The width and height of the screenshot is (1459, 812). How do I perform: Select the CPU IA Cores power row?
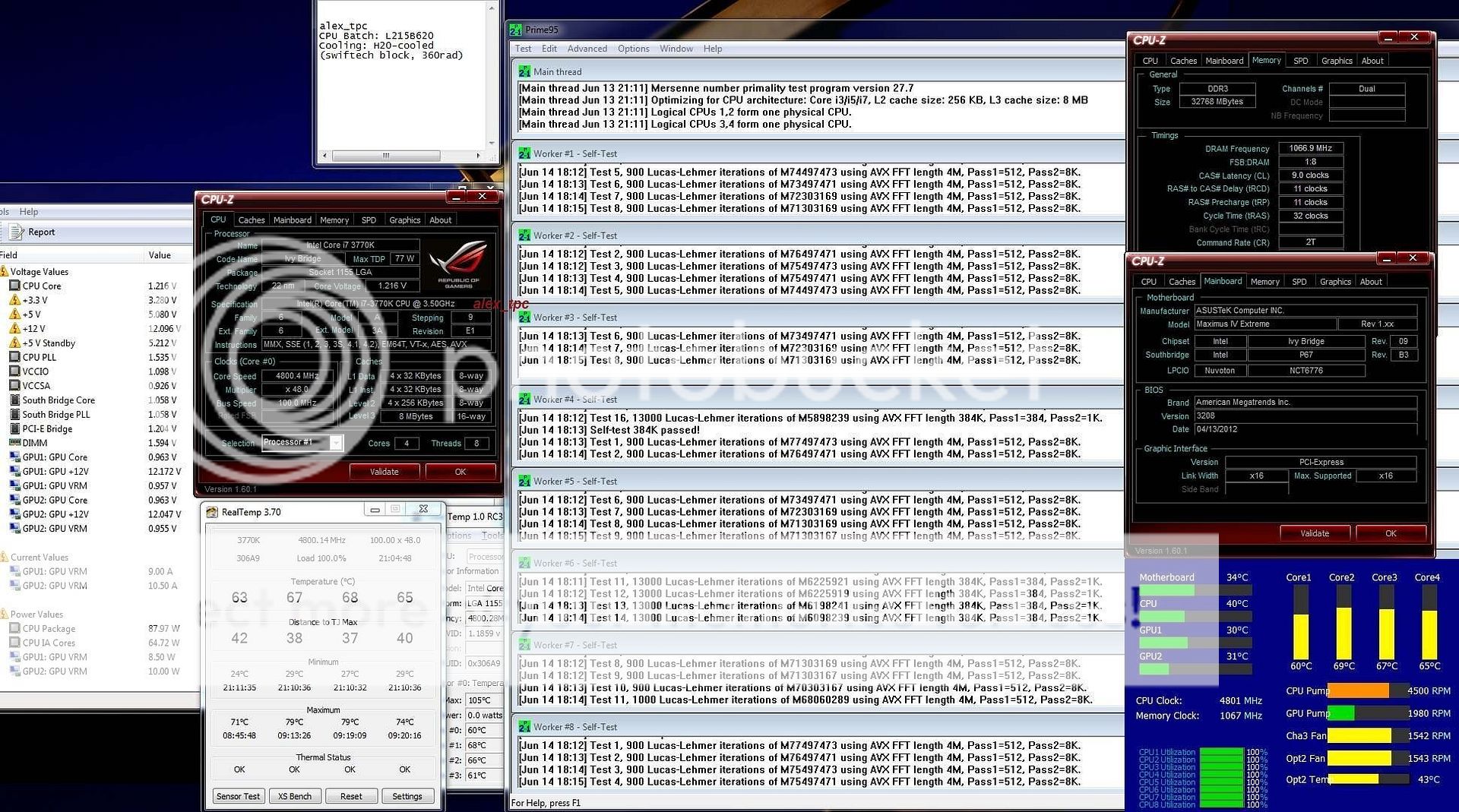(x=95, y=643)
